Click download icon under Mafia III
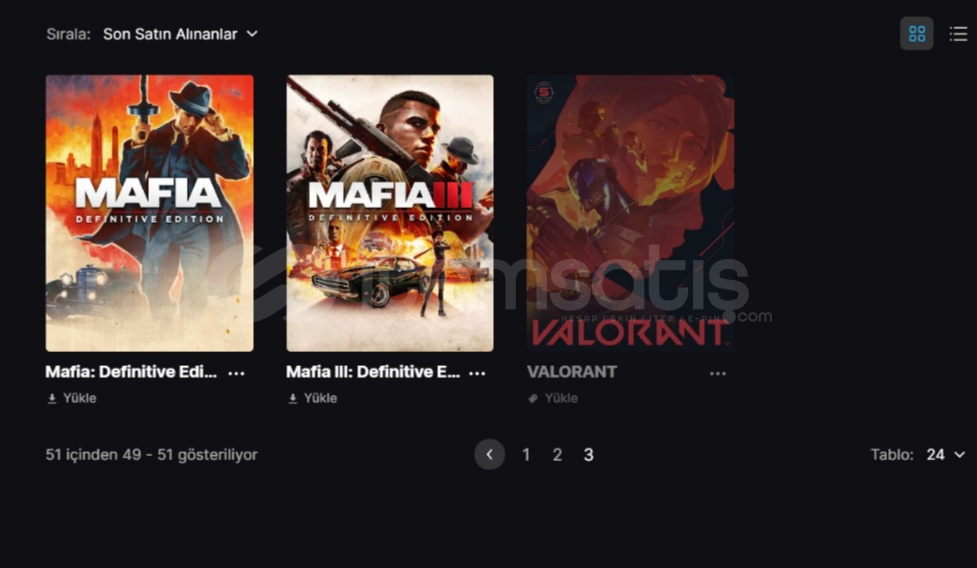The width and height of the screenshot is (977, 568). point(292,399)
